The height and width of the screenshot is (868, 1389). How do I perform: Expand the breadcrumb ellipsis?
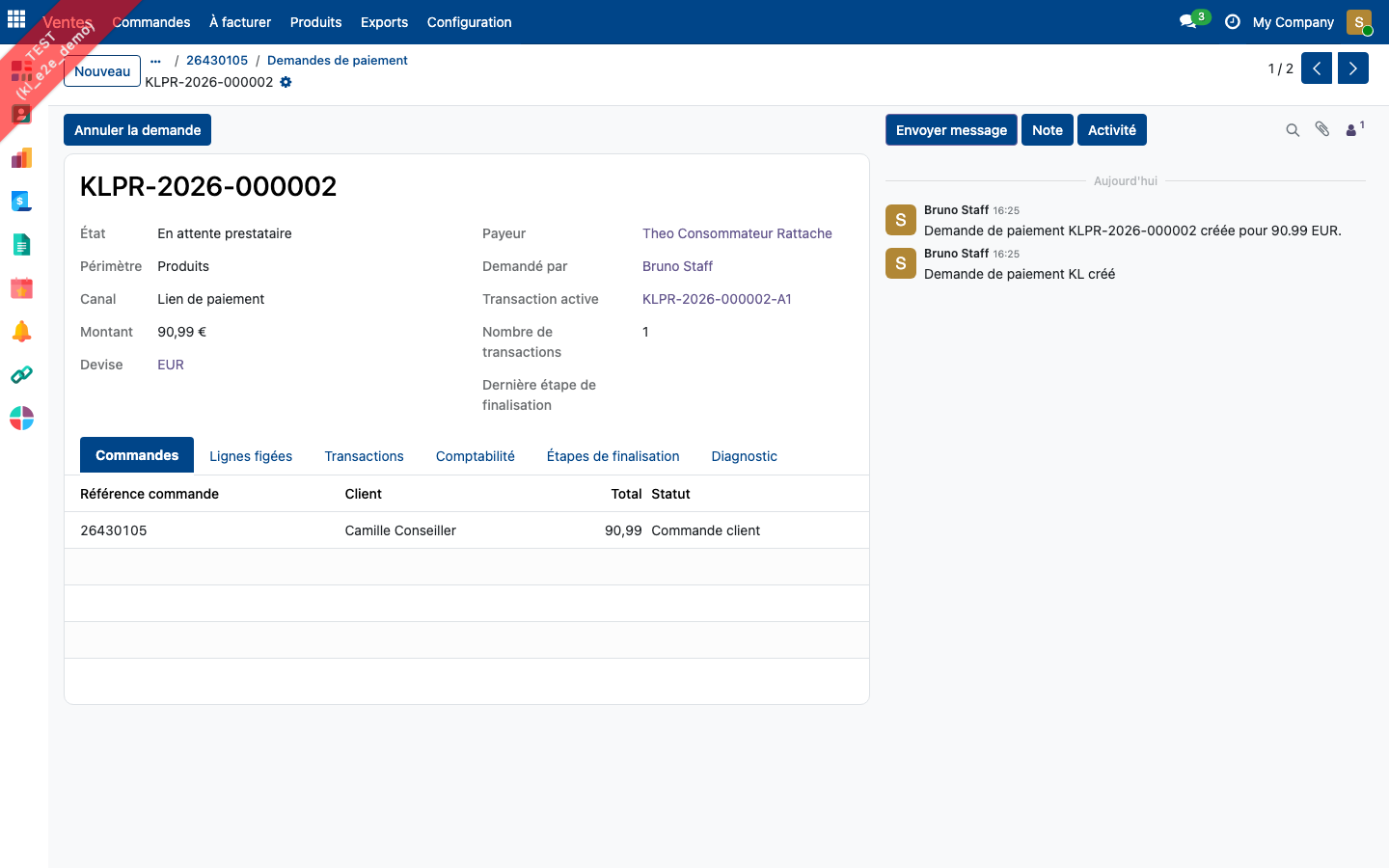pyautogui.click(x=155, y=61)
